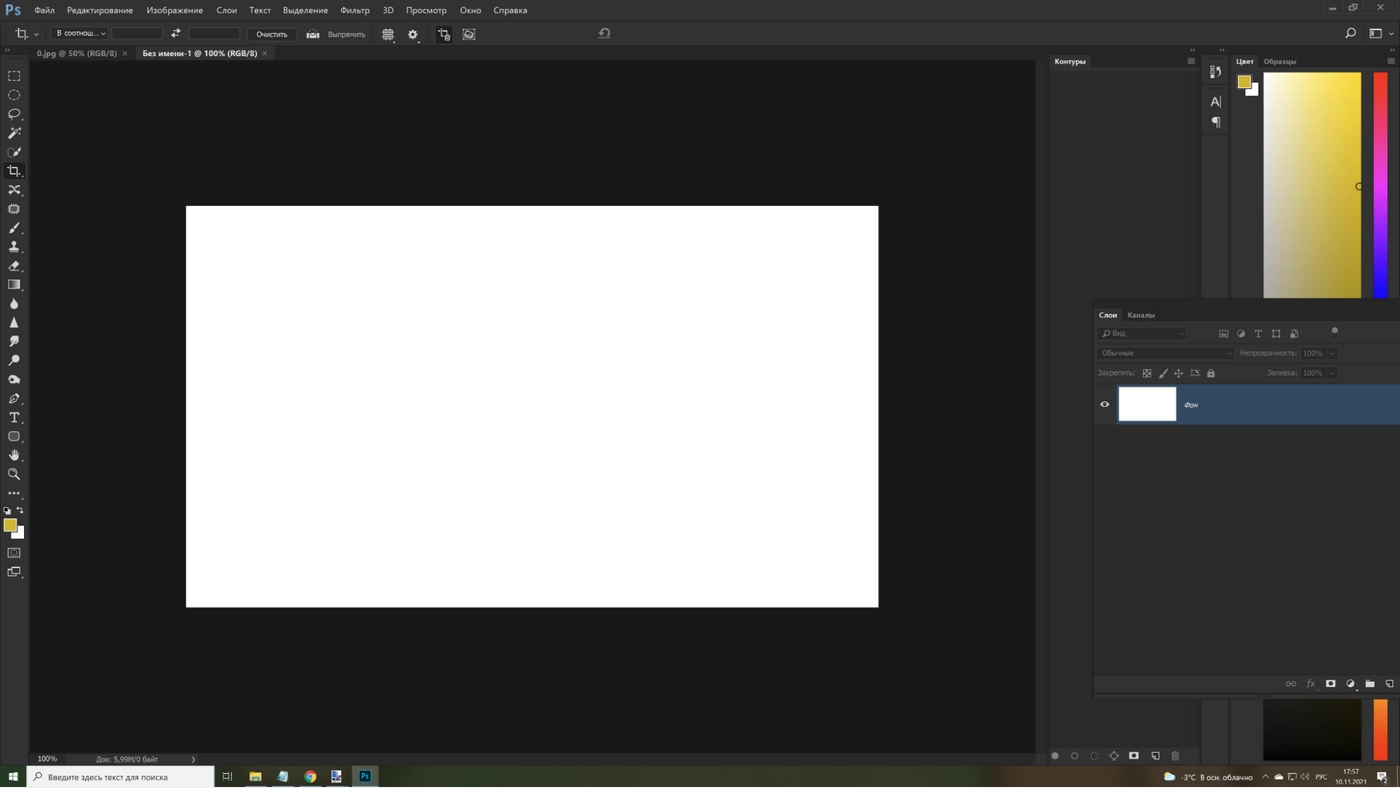The height and width of the screenshot is (788, 1400).
Task: Open the crop tool preset picker arrow
Action: pos(36,34)
